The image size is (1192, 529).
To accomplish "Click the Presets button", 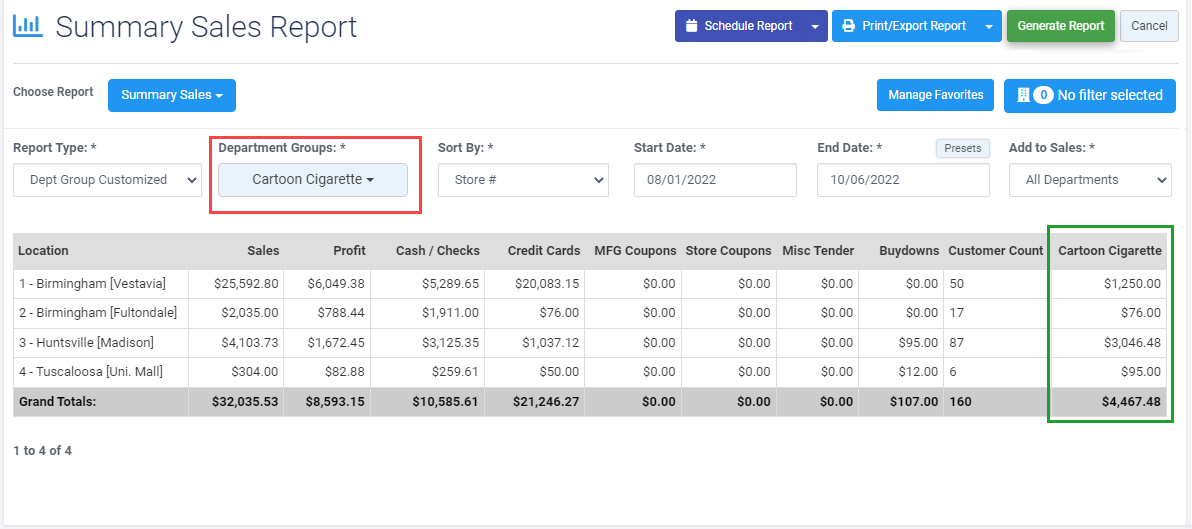I will click(x=962, y=148).
